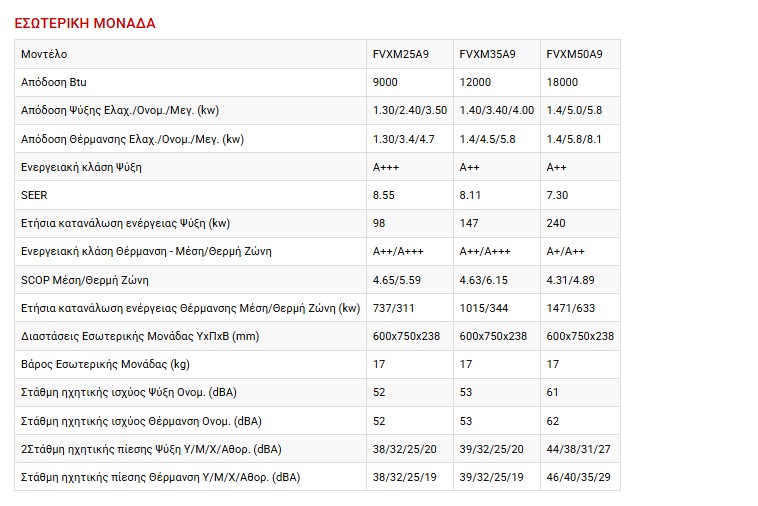Click annual cooling consumption value 147
Screen dimensions: 758x506
tap(468, 223)
